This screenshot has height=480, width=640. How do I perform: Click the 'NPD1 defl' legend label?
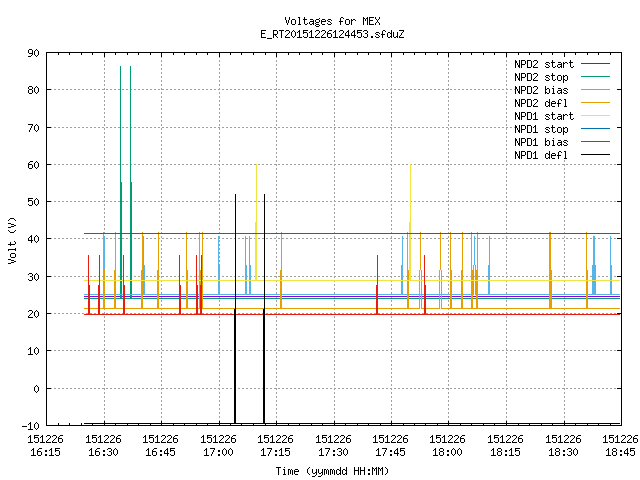point(541,155)
